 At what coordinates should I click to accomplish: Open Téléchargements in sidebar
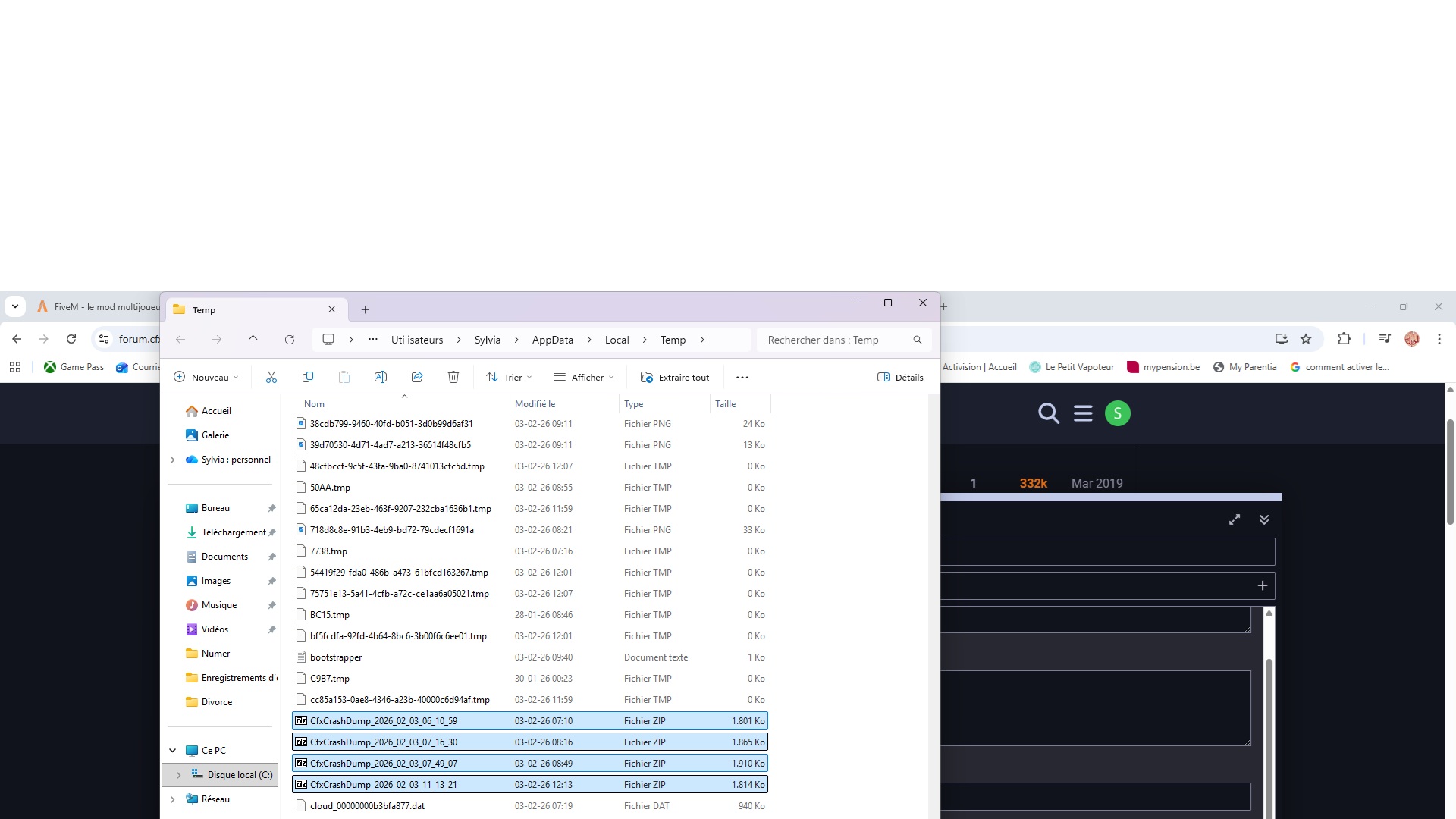click(x=233, y=532)
